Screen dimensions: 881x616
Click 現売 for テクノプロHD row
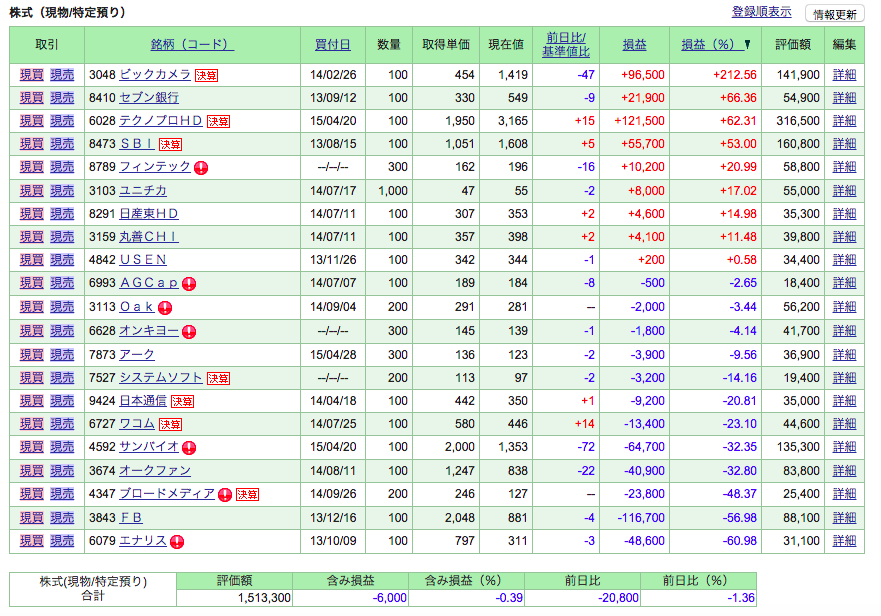(x=62, y=121)
